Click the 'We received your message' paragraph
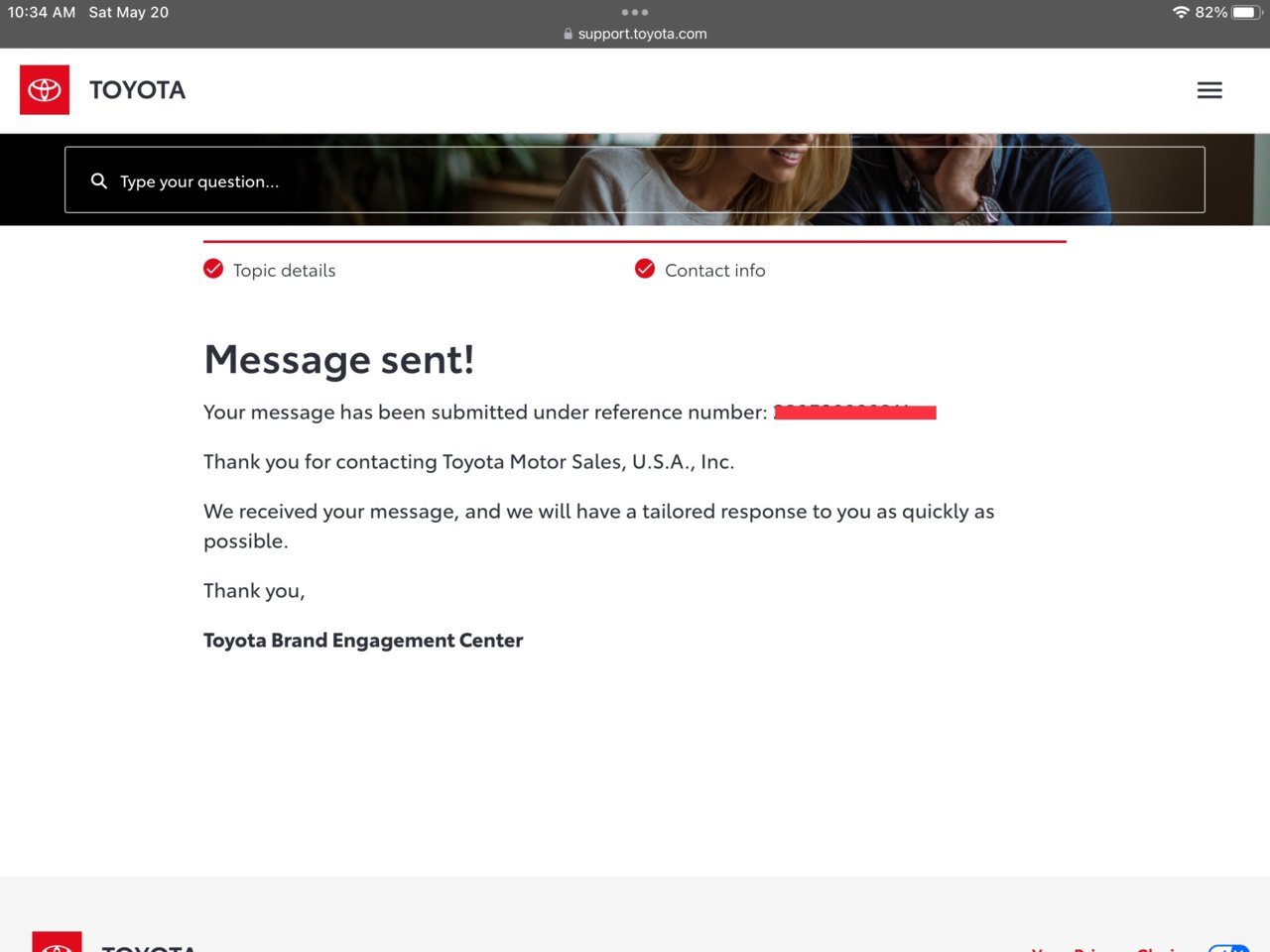Screen dimensions: 1270x952 [x=599, y=526]
